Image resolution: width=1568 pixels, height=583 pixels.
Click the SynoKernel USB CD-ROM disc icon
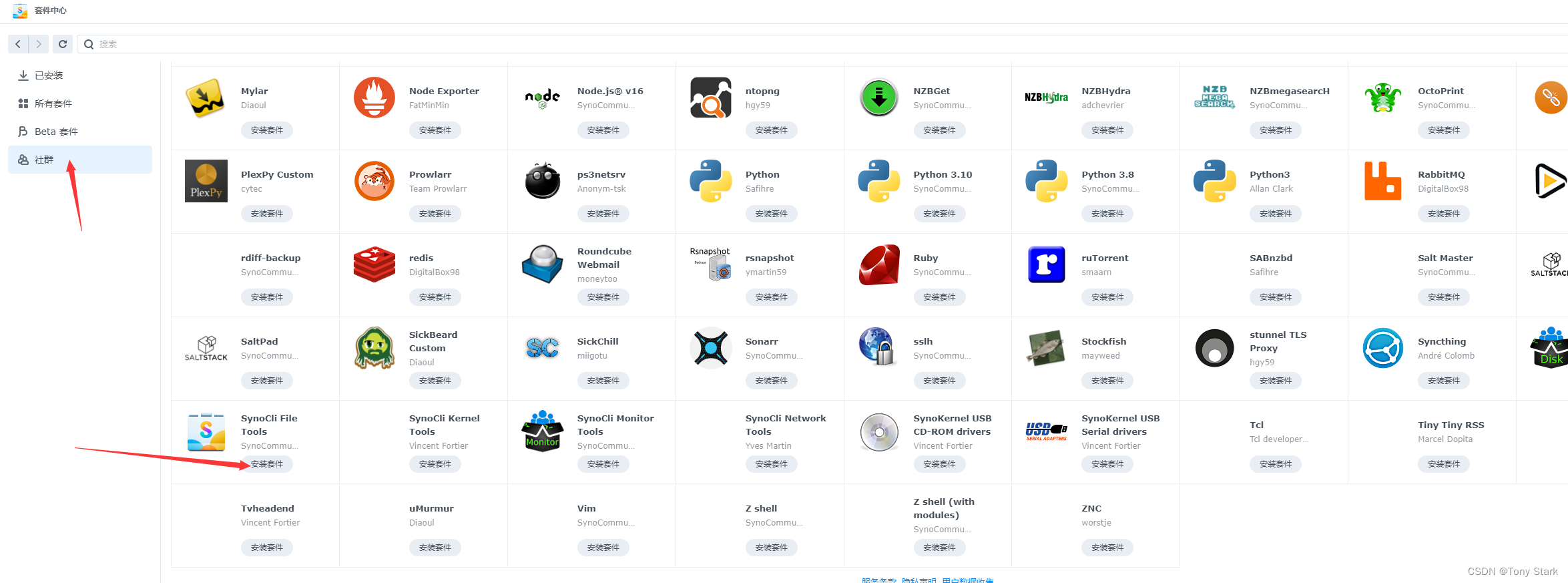[878, 432]
